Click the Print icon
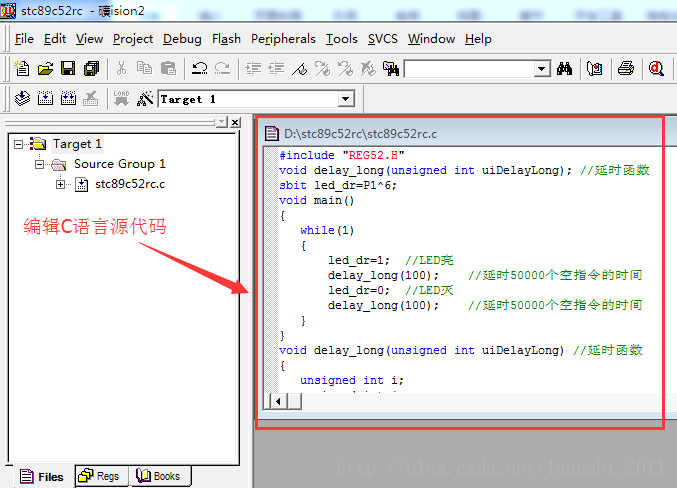 [626, 68]
